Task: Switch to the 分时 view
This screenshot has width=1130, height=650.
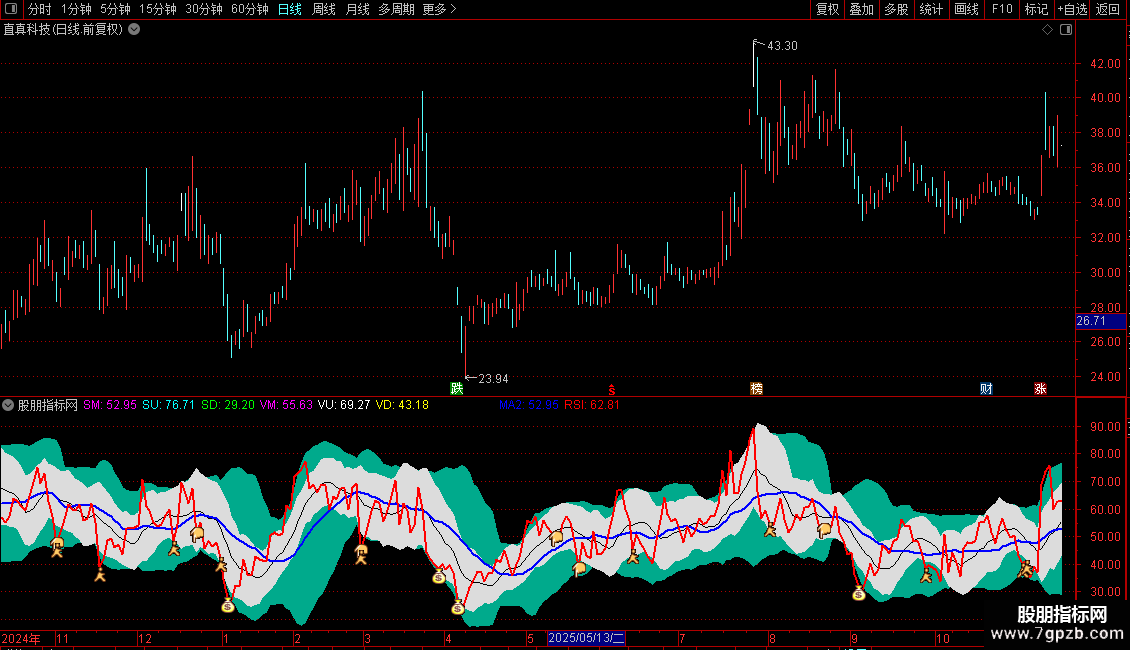Action: [40, 9]
